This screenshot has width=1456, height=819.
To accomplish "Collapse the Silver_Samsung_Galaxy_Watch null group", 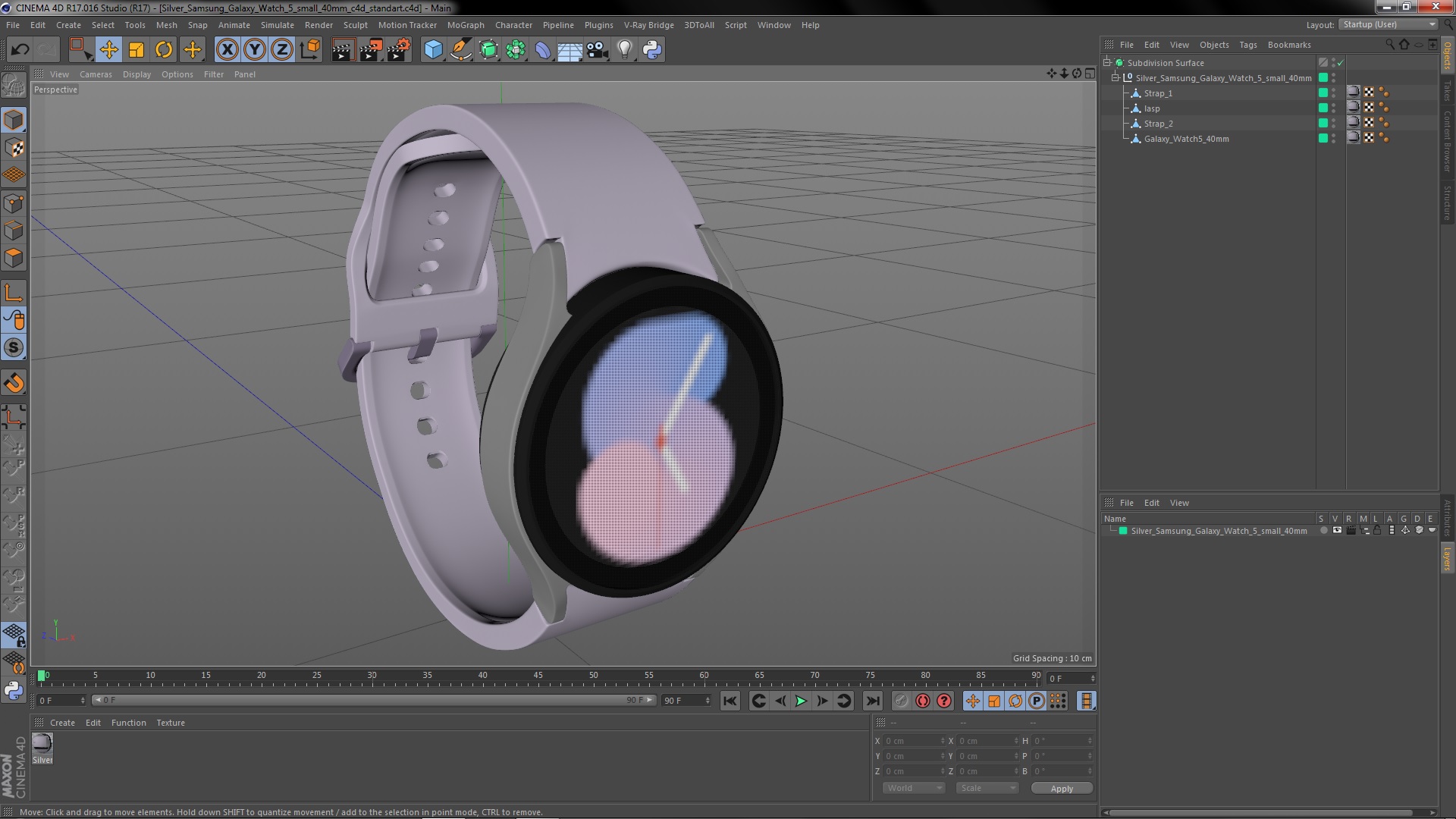I will coord(1116,78).
